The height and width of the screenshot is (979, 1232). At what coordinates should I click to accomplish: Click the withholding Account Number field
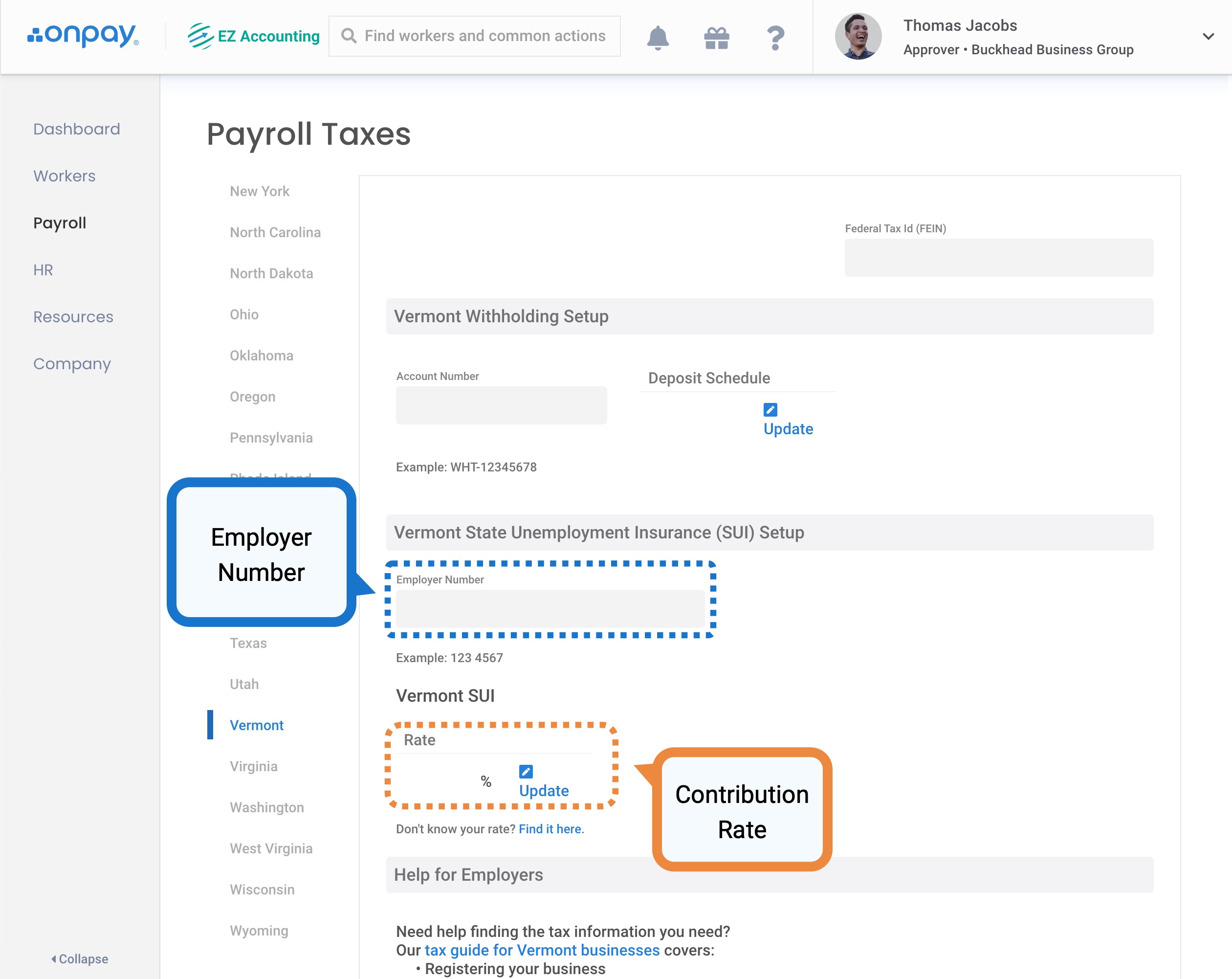click(x=501, y=405)
